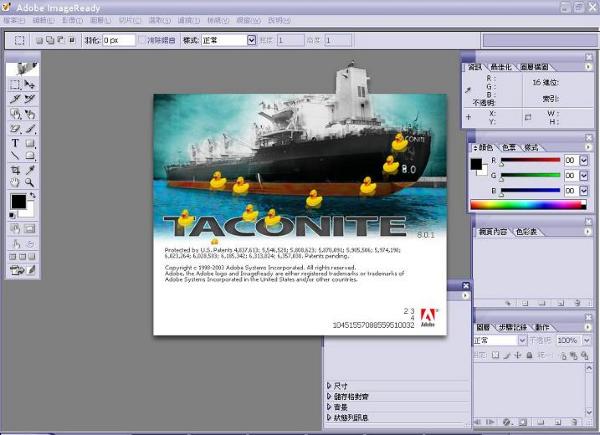Switch to the 步驟記錄 tab
This screenshot has height=435, width=600.
click(x=513, y=327)
